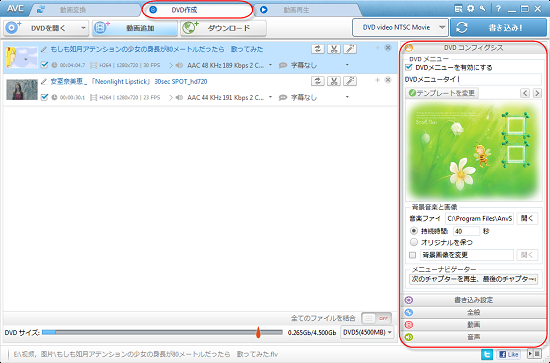Click plus icon on first video row

(x=377, y=48)
